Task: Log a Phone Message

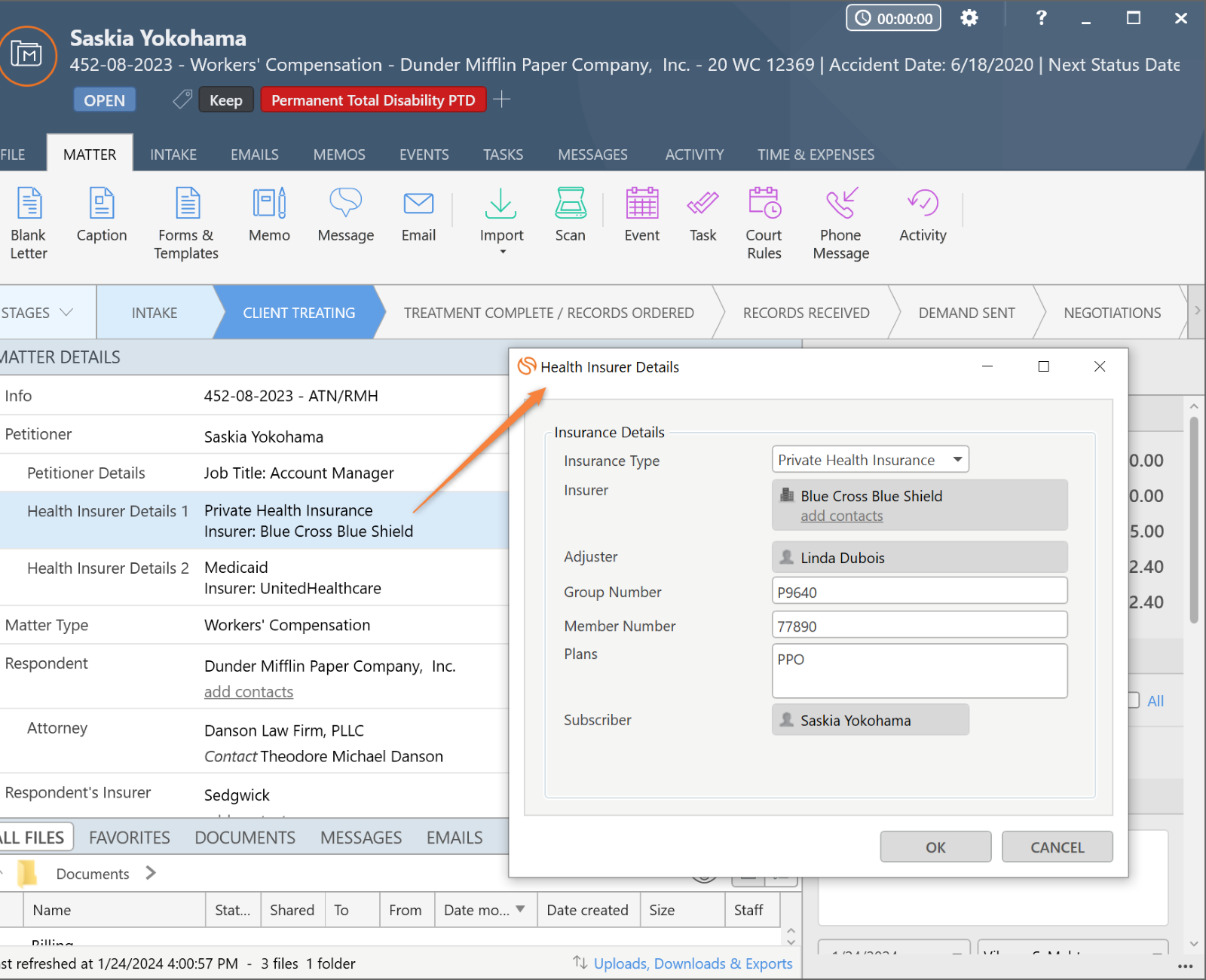Action: [x=841, y=223]
